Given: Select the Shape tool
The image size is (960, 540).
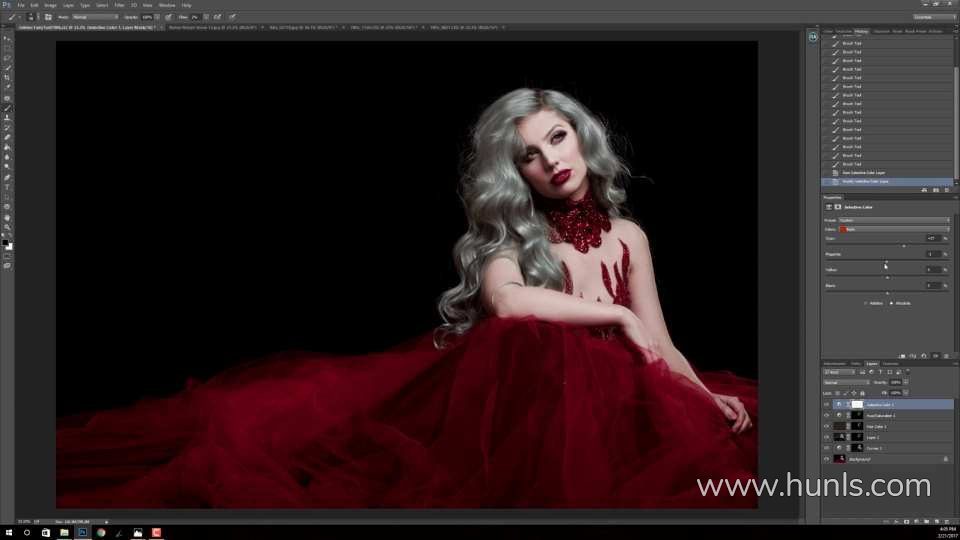Looking at the screenshot, I should pyautogui.click(x=7, y=207).
